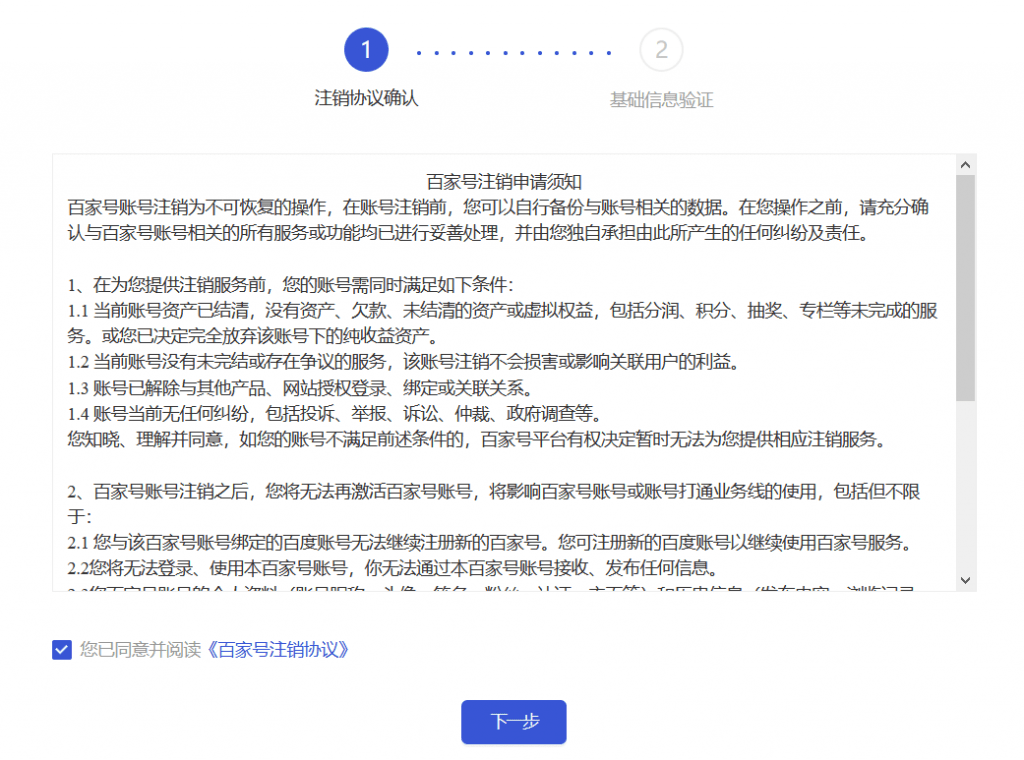This screenshot has height=760, width=1024.
Task: Click the 百家号注销申请须知 heading
Action: 504,182
